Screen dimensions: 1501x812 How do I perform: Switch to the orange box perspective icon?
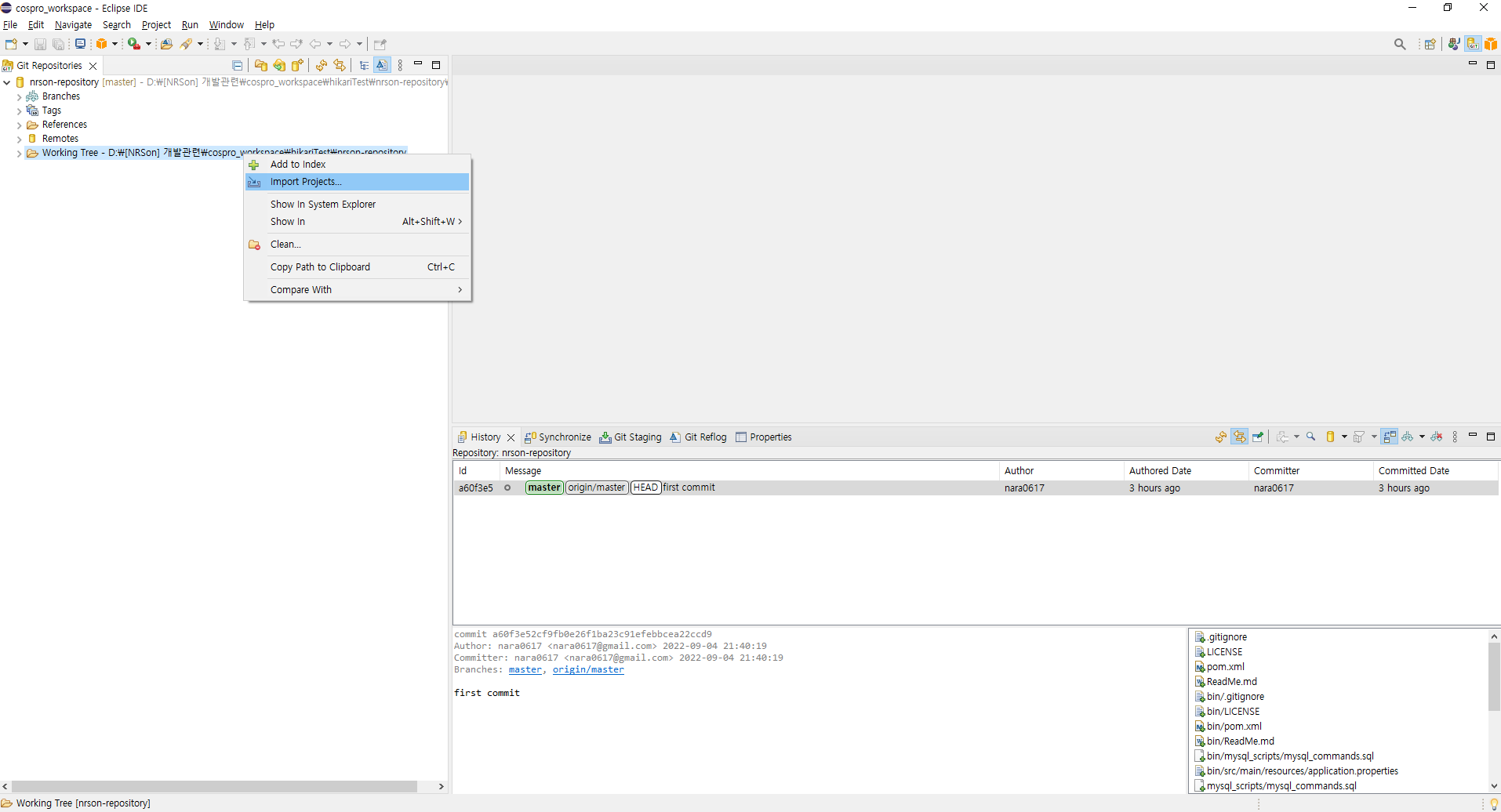pyautogui.click(x=1491, y=44)
